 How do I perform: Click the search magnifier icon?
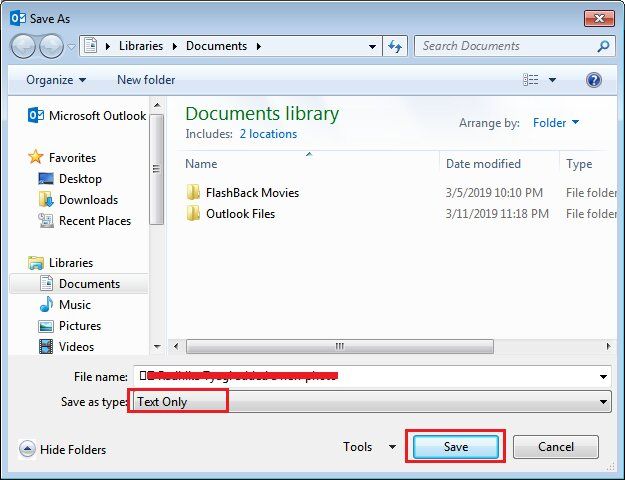pos(603,46)
